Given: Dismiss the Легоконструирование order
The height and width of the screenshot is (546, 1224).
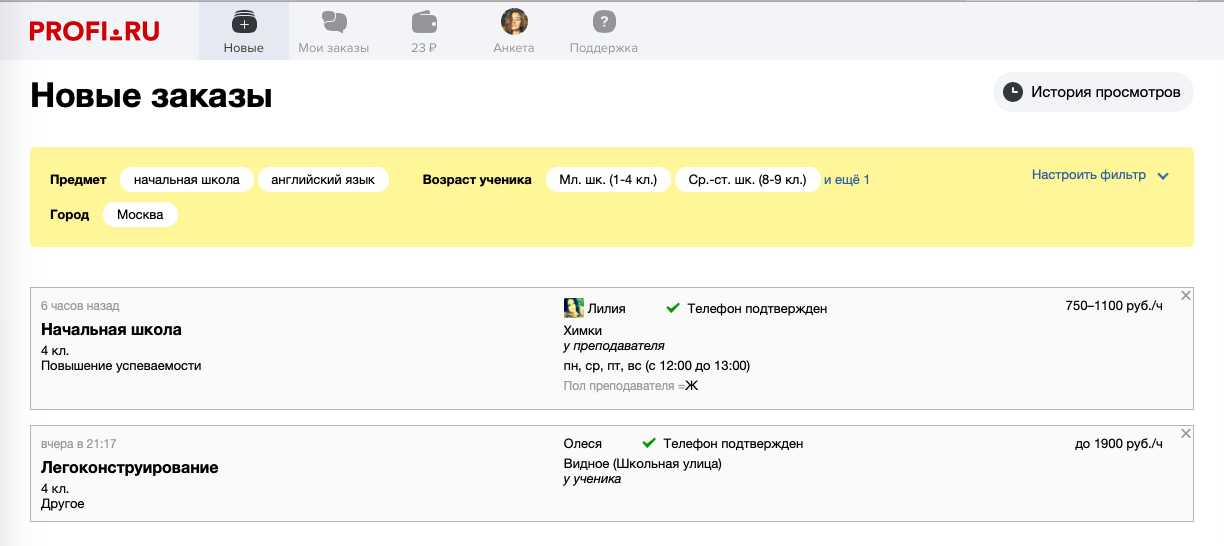Looking at the screenshot, I should click(1186, 433).
